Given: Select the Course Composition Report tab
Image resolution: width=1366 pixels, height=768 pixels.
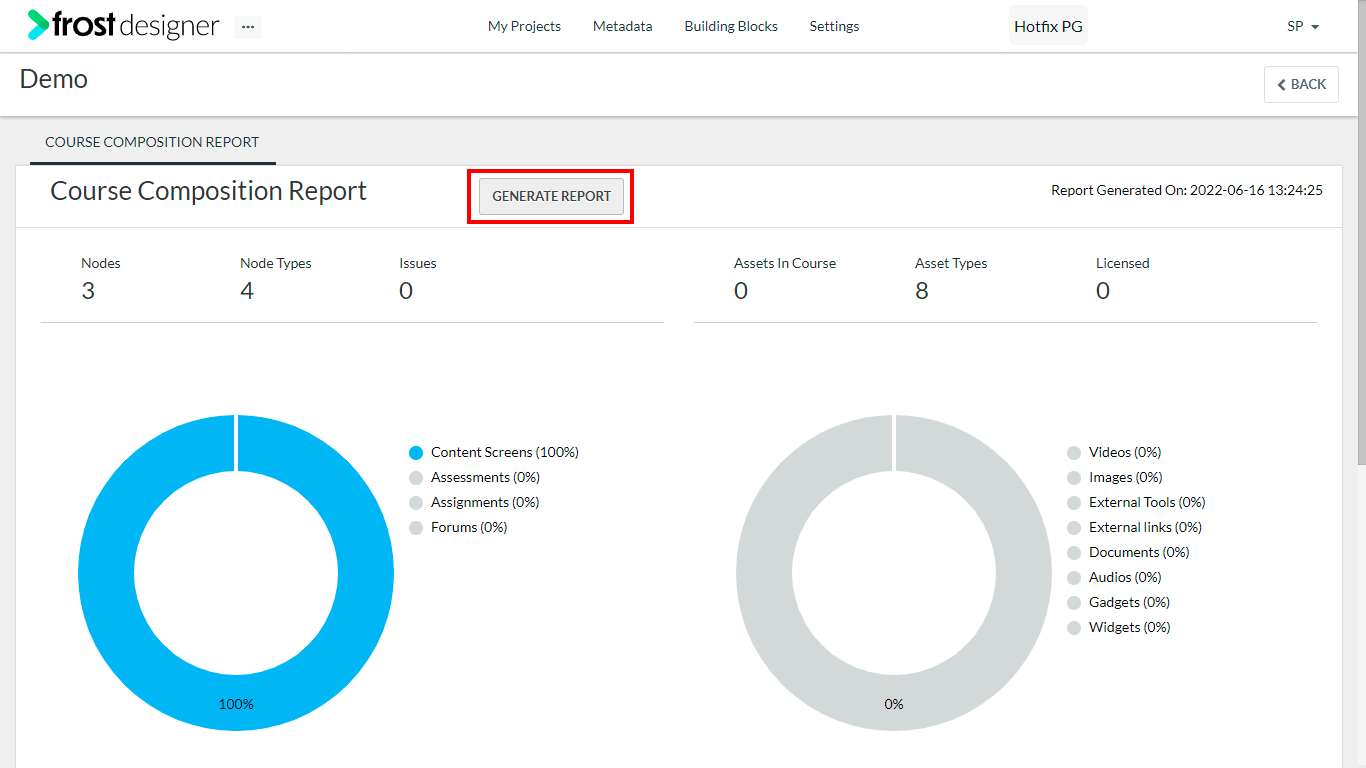Looking at the screenshot, I should pos(152,142).
